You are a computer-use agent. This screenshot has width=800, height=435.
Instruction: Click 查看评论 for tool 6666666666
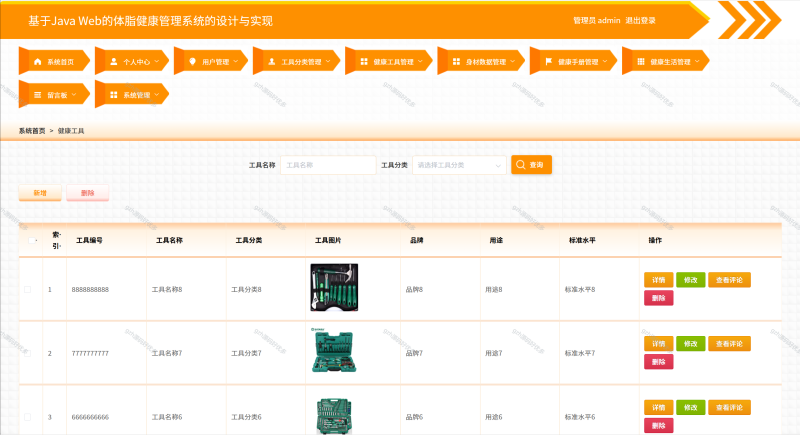click(x=729, y=407)
